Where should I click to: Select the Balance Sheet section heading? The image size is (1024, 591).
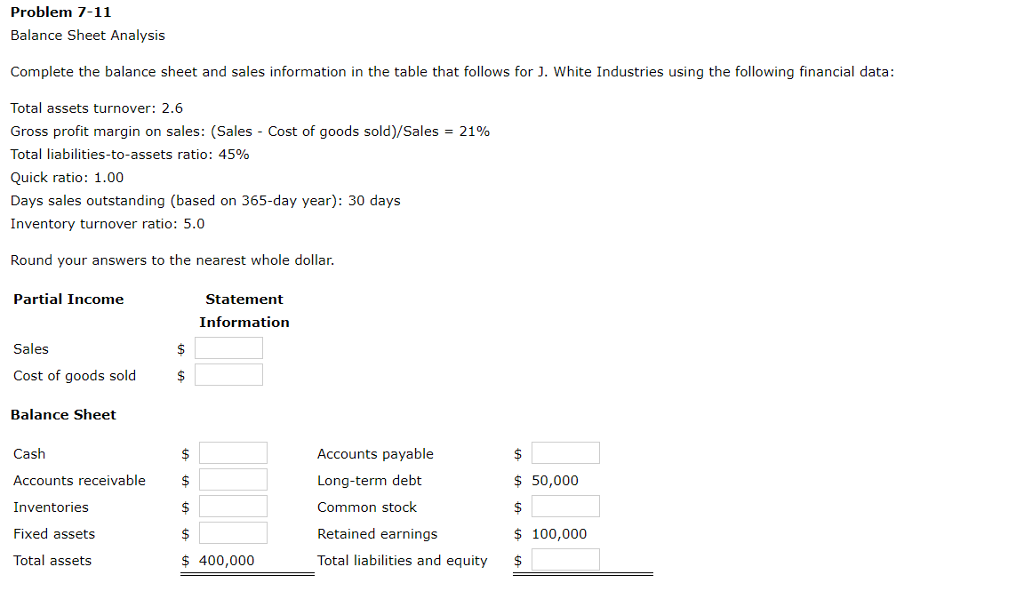tap(63, 414)
